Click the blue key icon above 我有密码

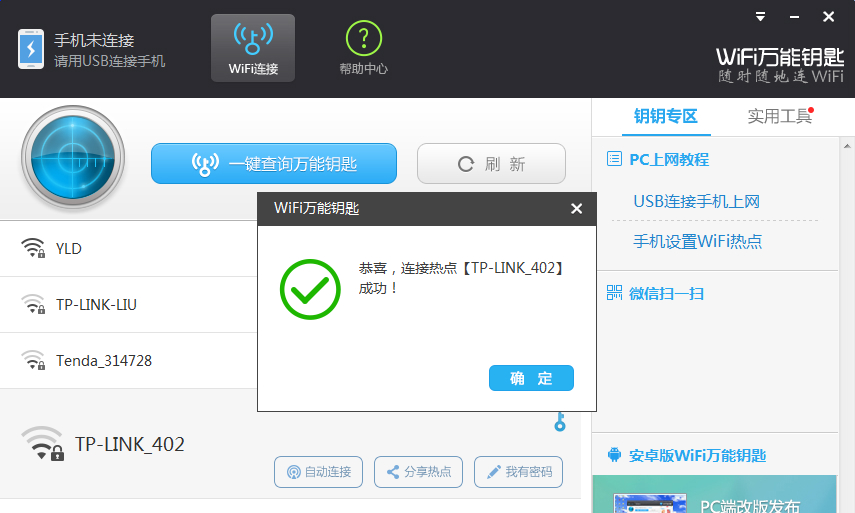(x=560, y=421)
